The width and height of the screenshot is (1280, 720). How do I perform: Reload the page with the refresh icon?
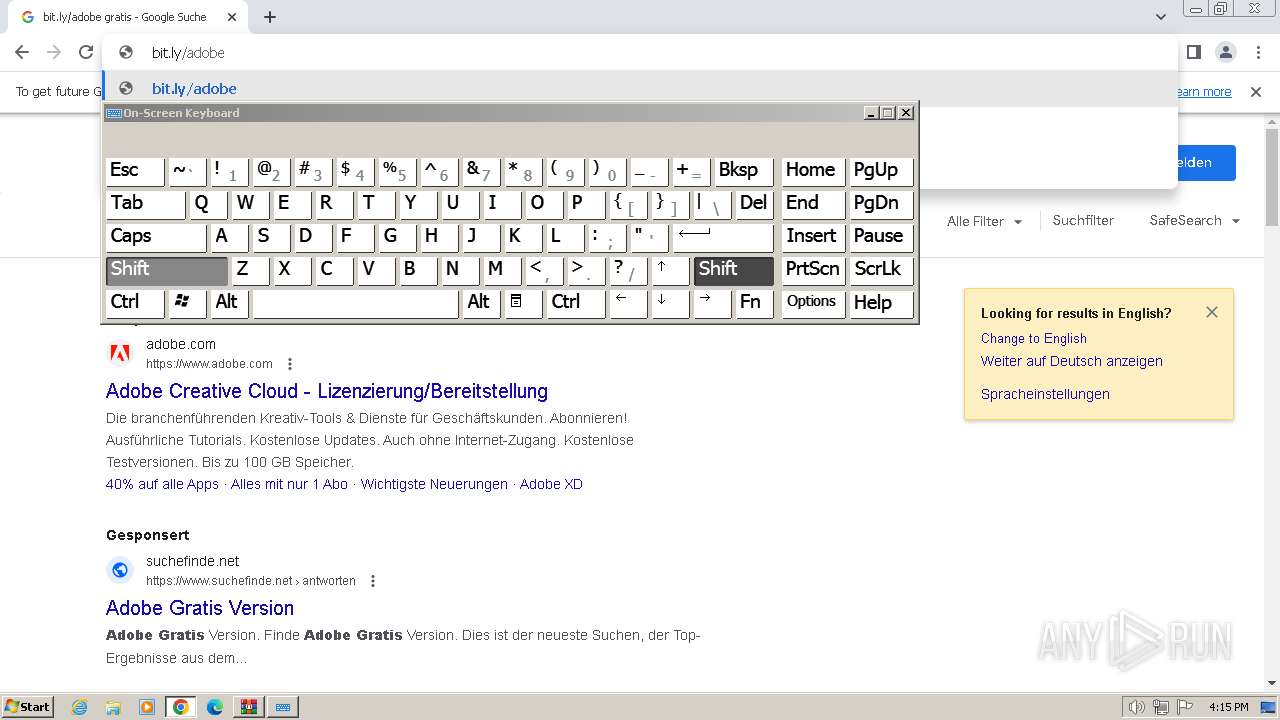pyautogui.click(x=86, y=52)
